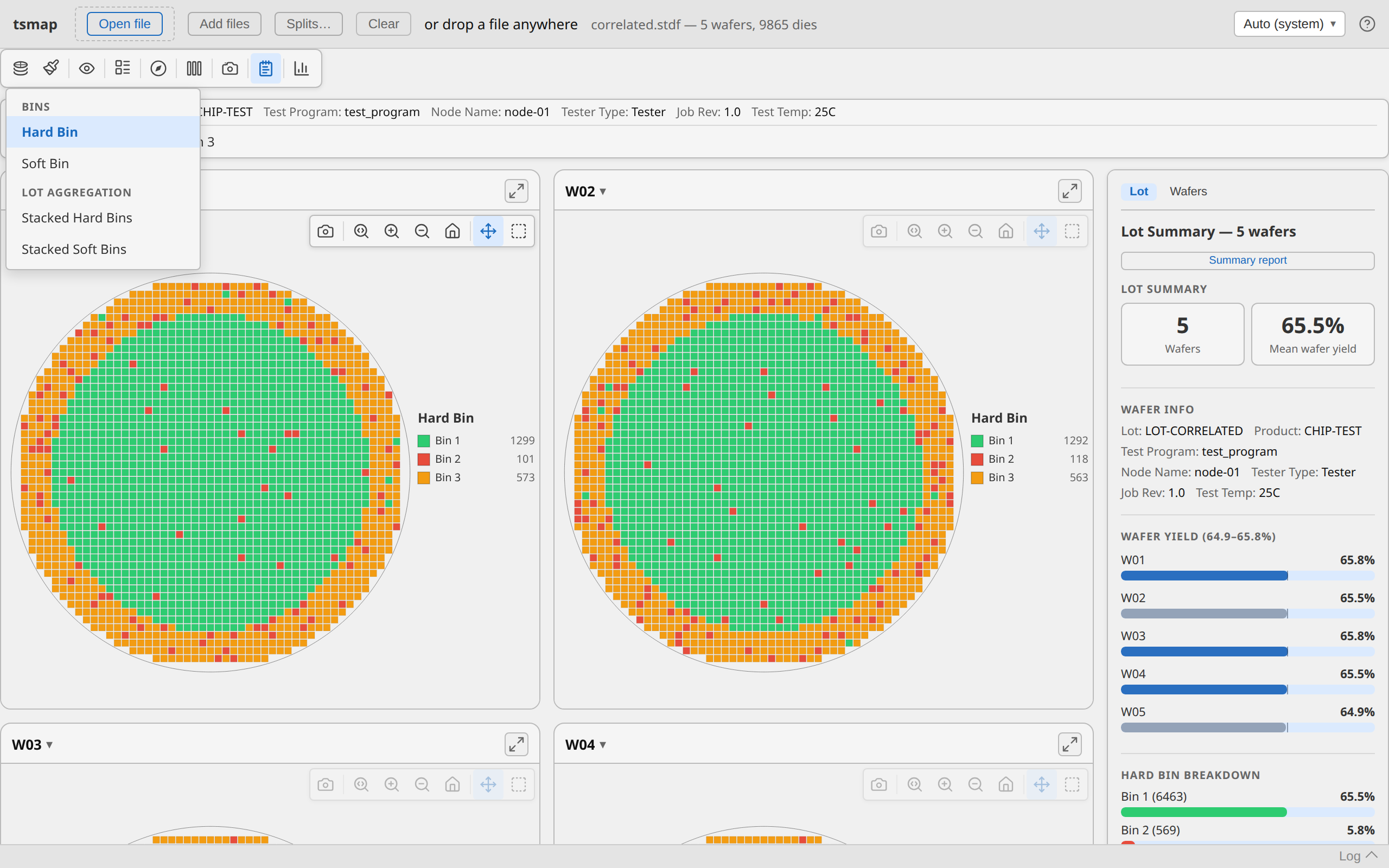
Task: Take snapshot of the W03 wafer plot
Action: (326, 785)
